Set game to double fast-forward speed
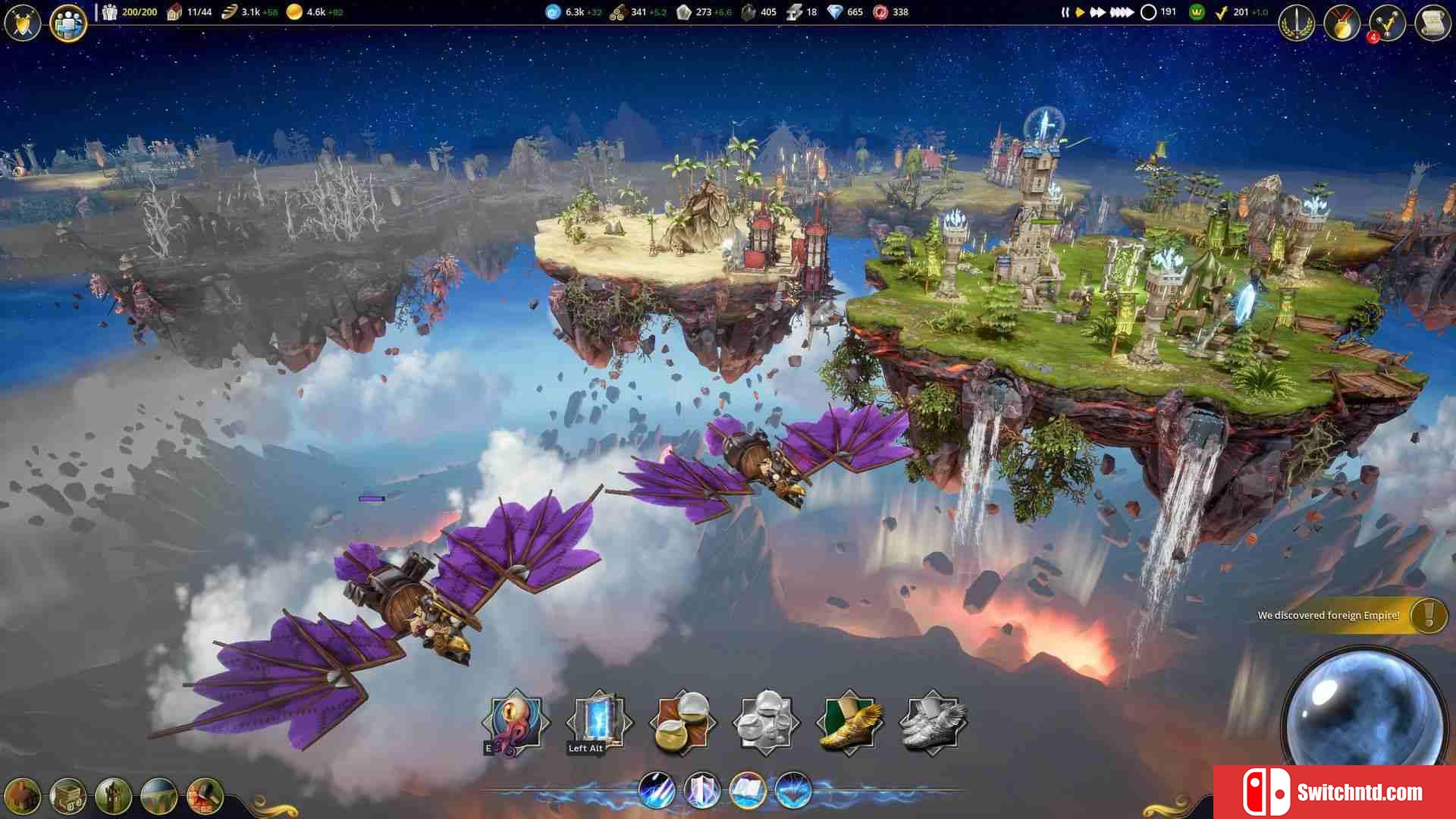This screenshot has width=1456, height=819. pos(1097,12)
